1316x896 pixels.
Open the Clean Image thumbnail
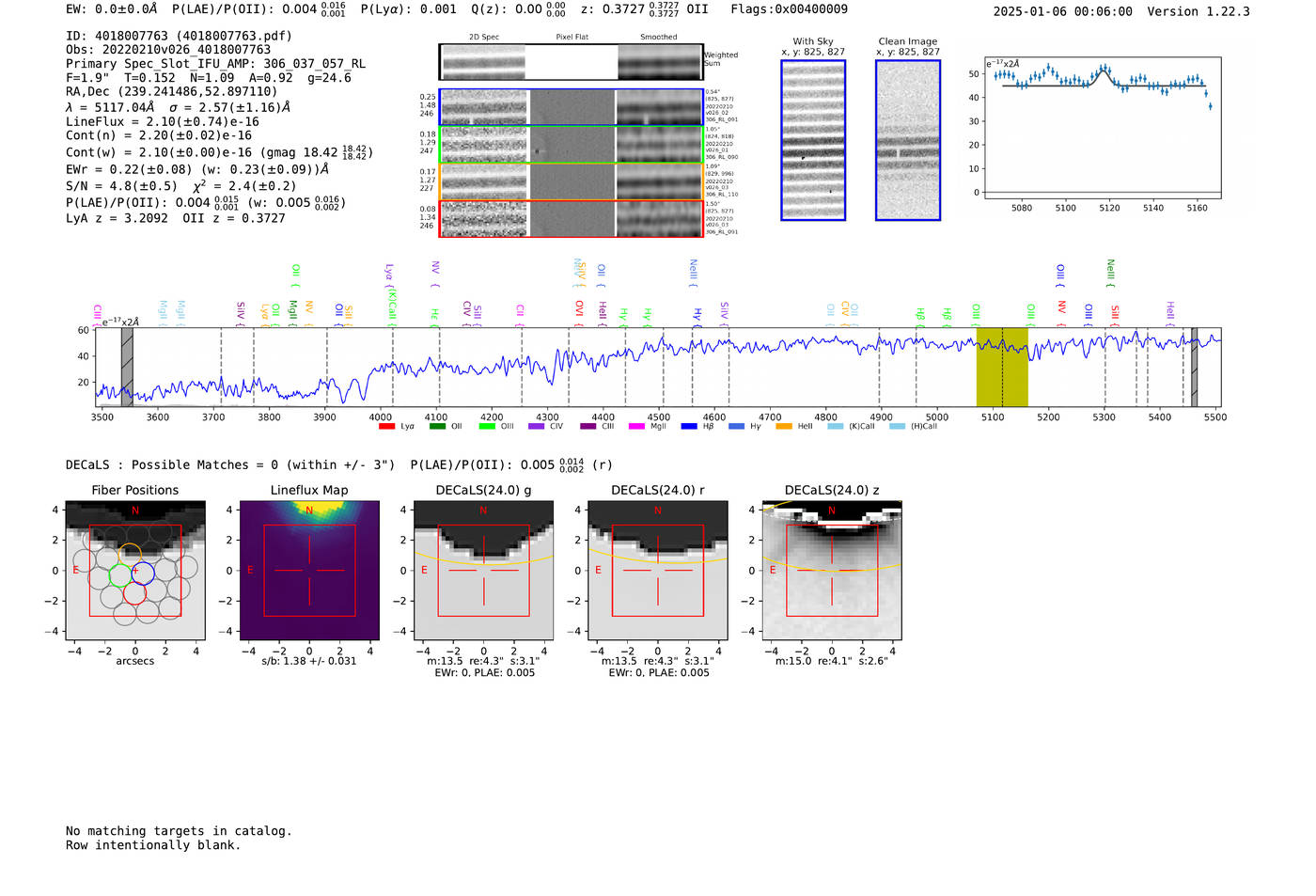point(908,140)
